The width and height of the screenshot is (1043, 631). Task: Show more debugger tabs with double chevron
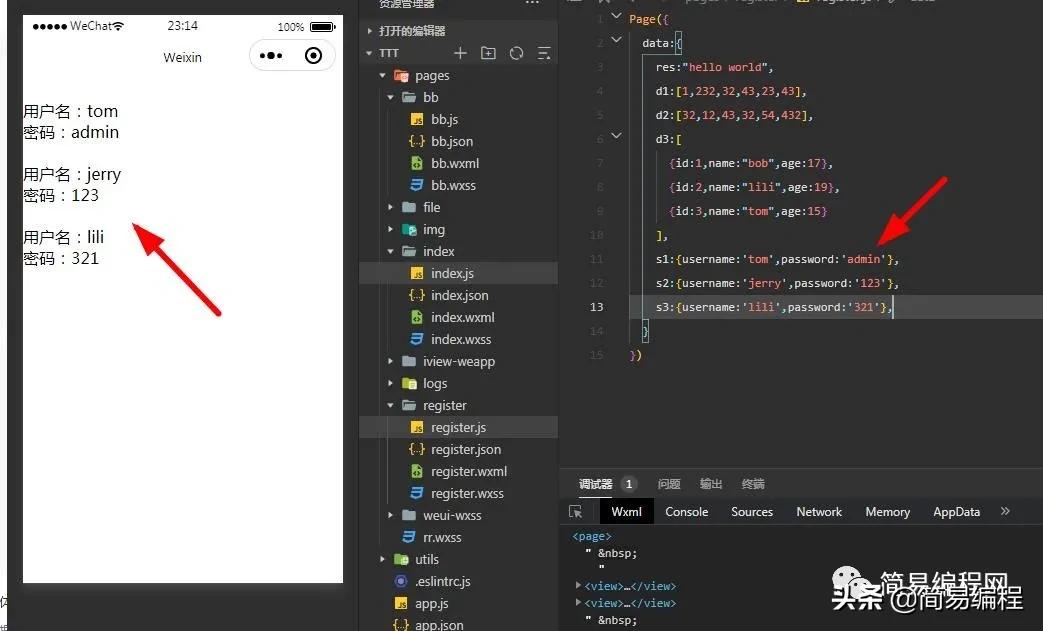1005,511
